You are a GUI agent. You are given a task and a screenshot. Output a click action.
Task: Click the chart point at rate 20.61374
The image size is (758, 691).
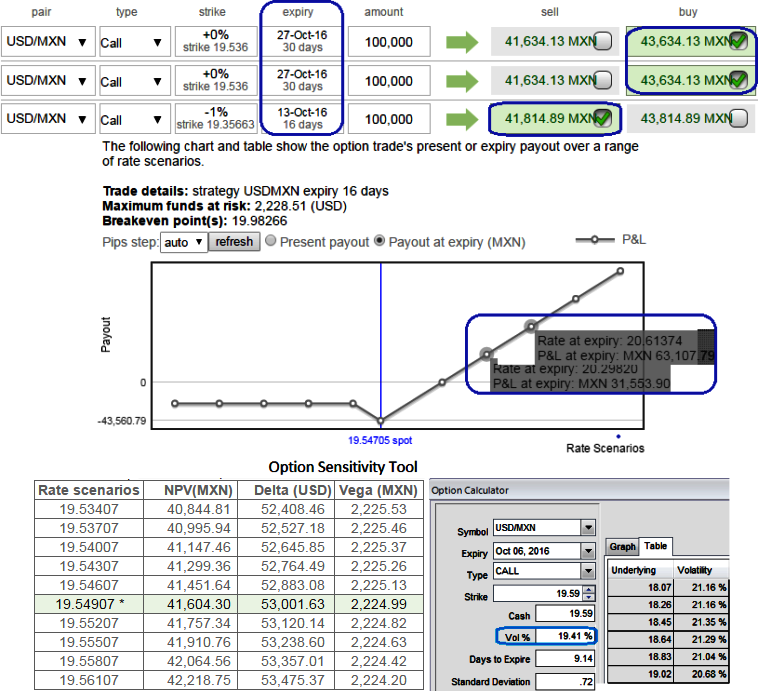(x=531, y=326)
